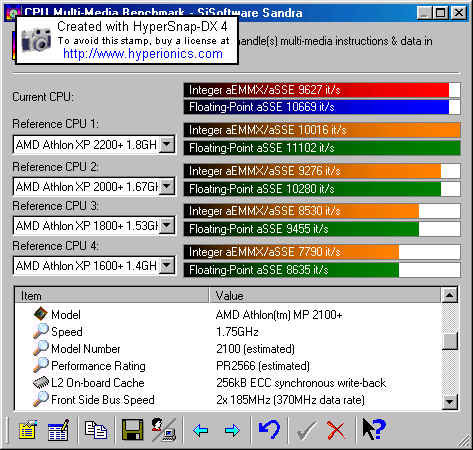Go forward with the right cyan arrow
The height and width of the screenshot is (450, 473).
click(x=232, y=430)
